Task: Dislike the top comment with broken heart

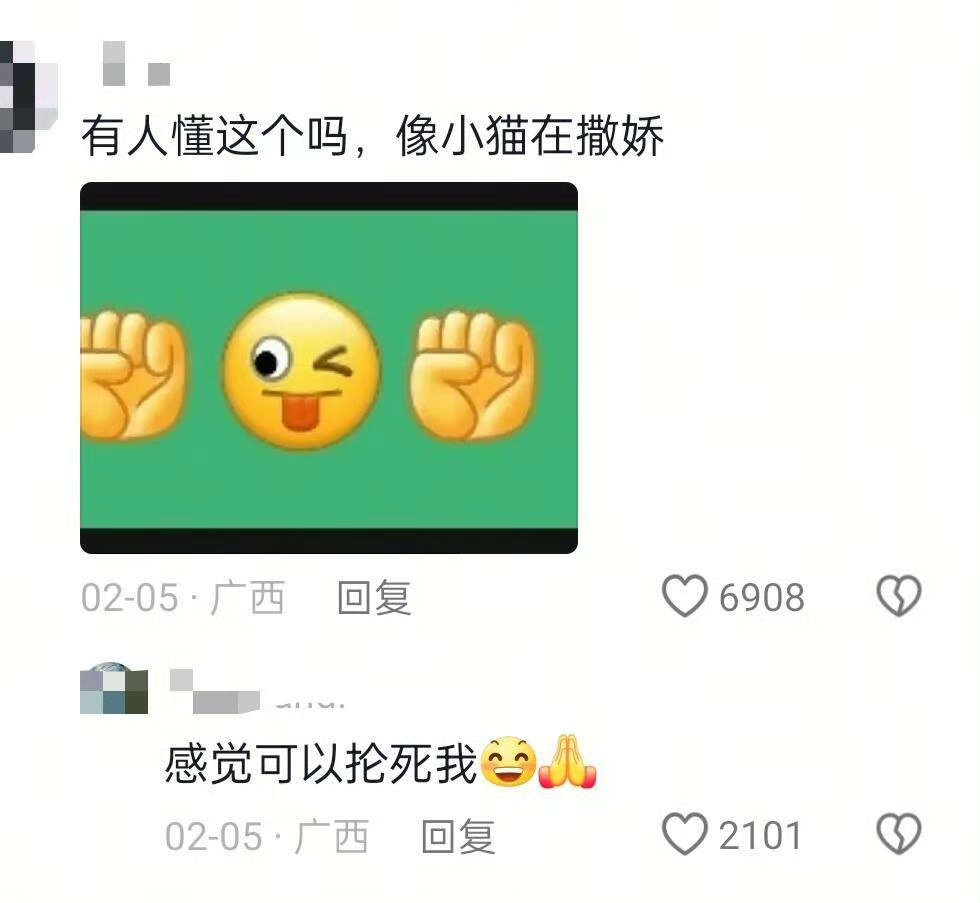Action: click(x=899, y=596)
